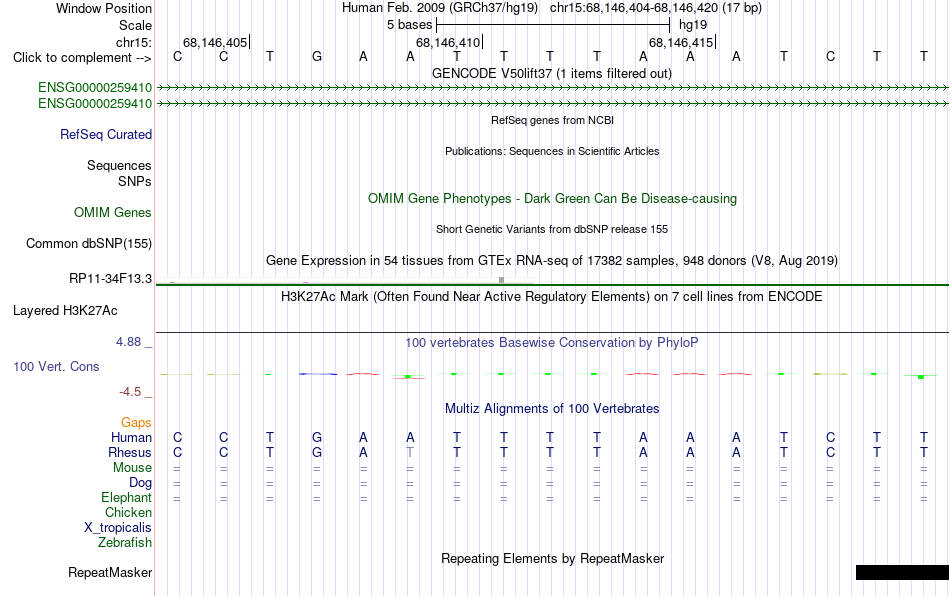This screenshot has width=950, height=596.
Task: Select the X_tropicalis alignment row label
Action: click(x=118, y=528)
